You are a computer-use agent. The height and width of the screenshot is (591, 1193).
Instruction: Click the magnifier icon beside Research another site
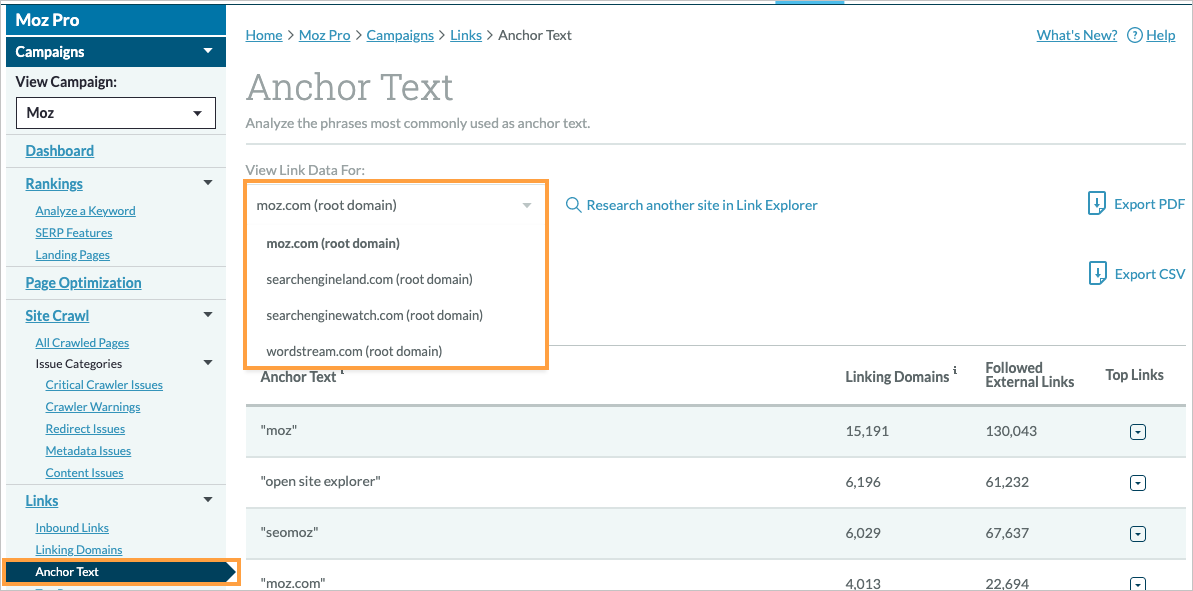[x=573, y=204]
